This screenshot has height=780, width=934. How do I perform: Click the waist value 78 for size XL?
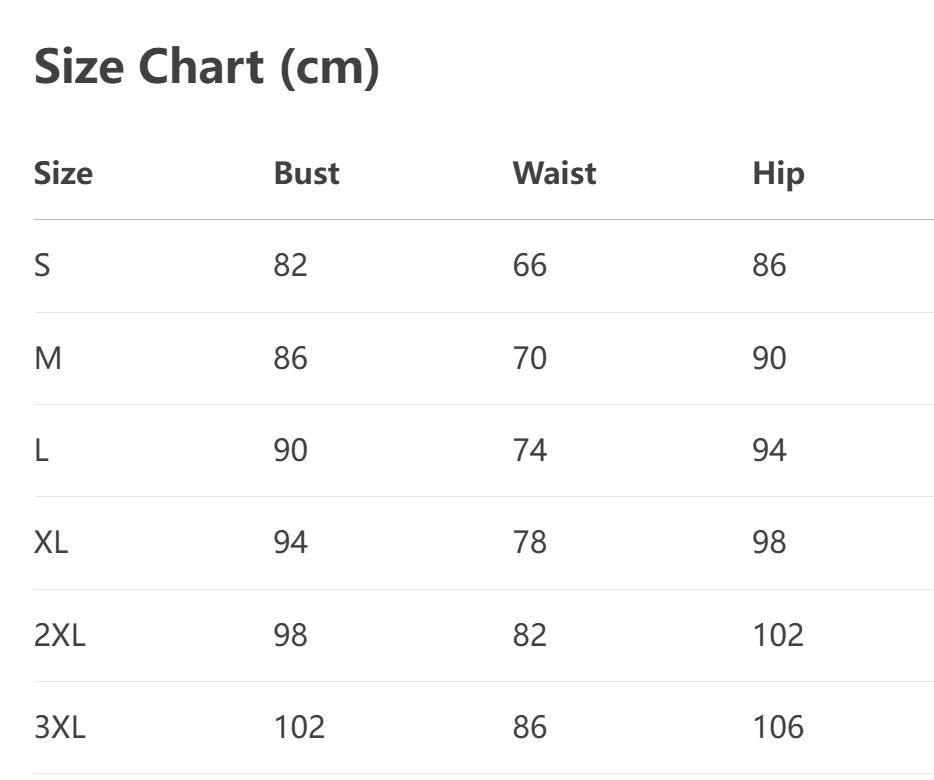pos(529,542)
